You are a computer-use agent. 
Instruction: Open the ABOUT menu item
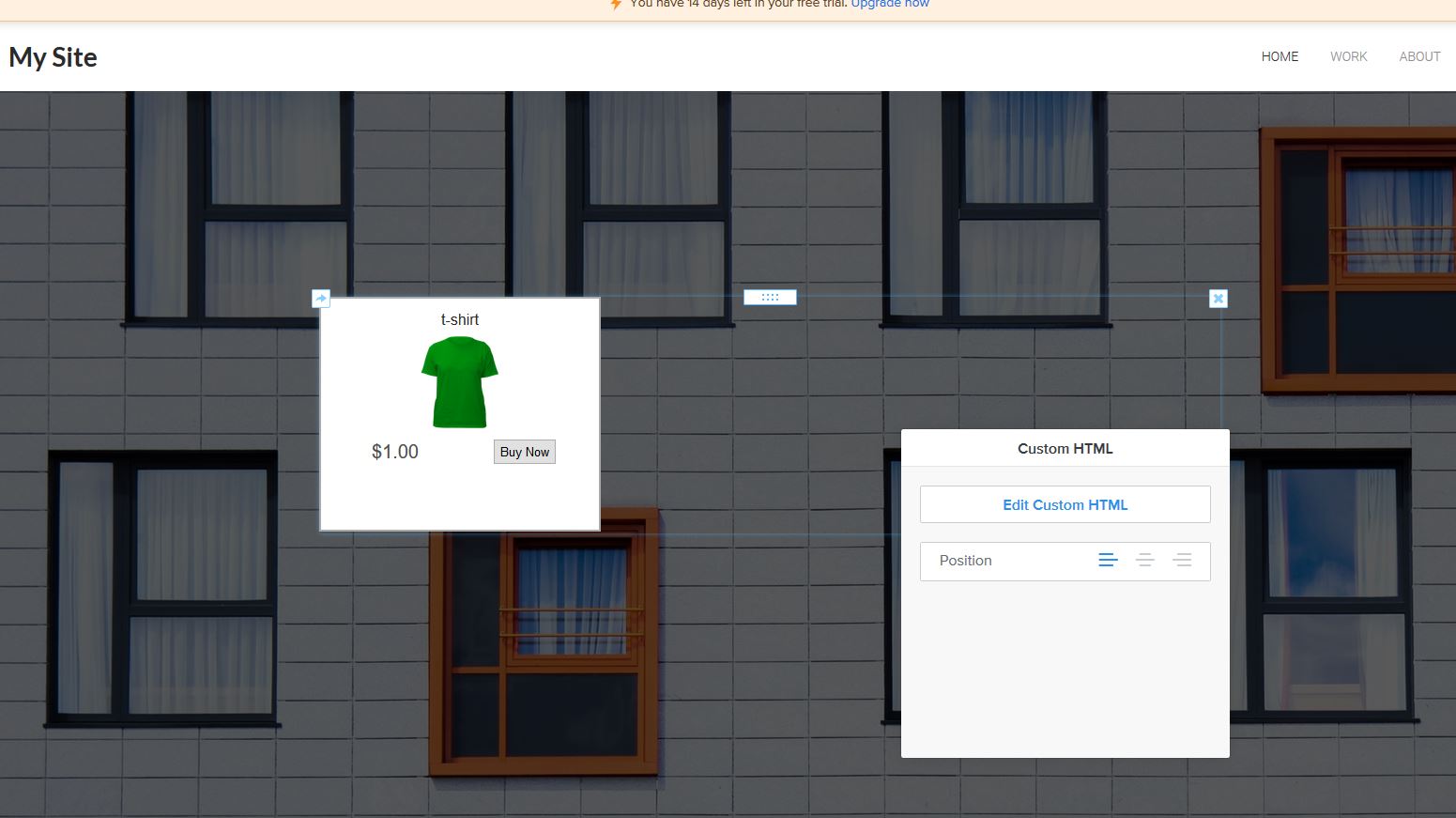click(1419, 56)
